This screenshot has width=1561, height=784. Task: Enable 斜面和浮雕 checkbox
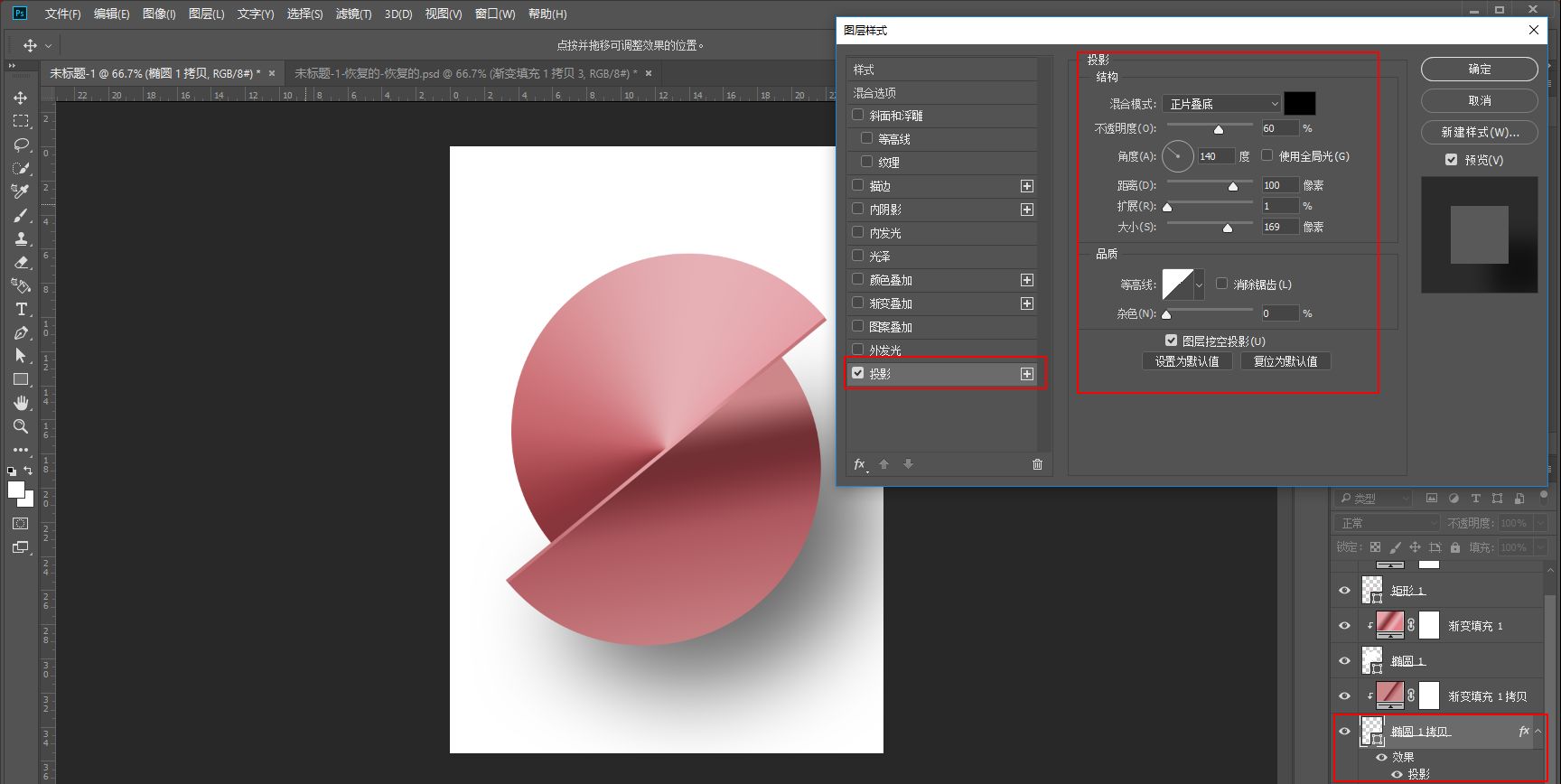pos(858,115)
